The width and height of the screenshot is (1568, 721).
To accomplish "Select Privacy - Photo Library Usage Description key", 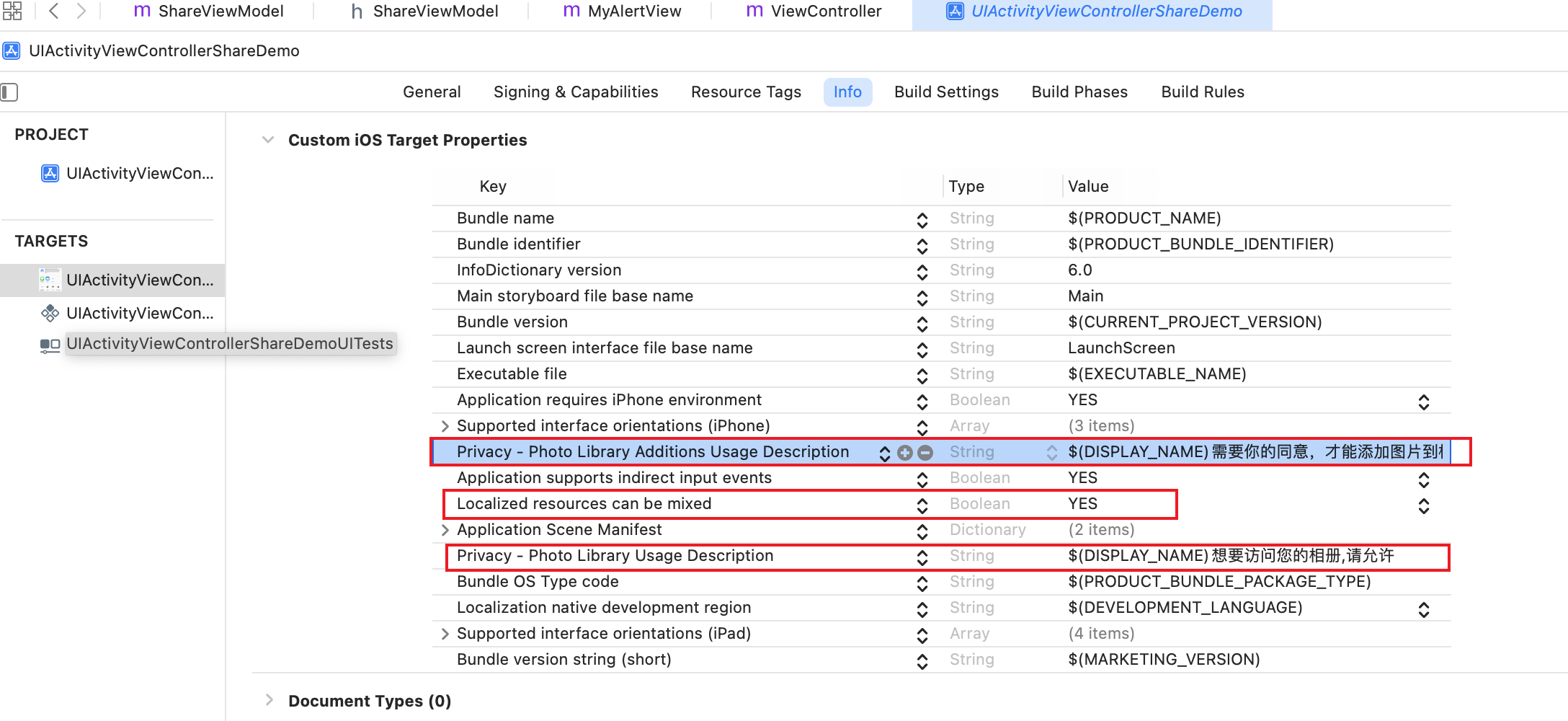I will pyautogui.click(x=615, y=556).
